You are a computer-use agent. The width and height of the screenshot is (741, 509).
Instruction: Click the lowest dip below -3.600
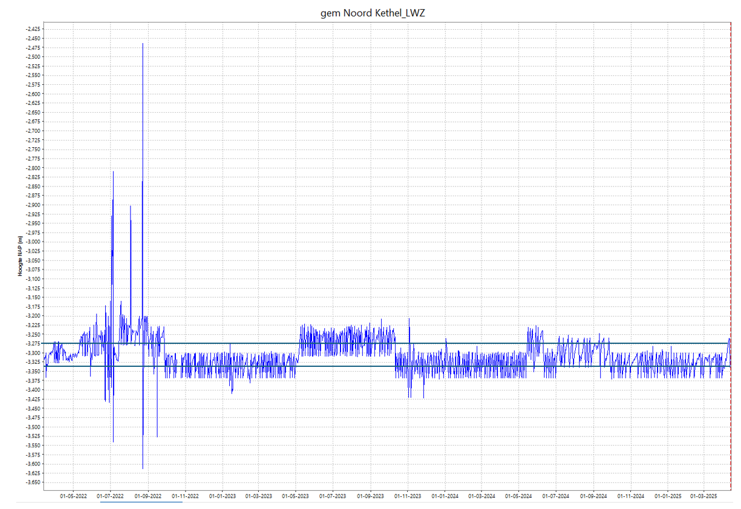click(x=143, y=467)
